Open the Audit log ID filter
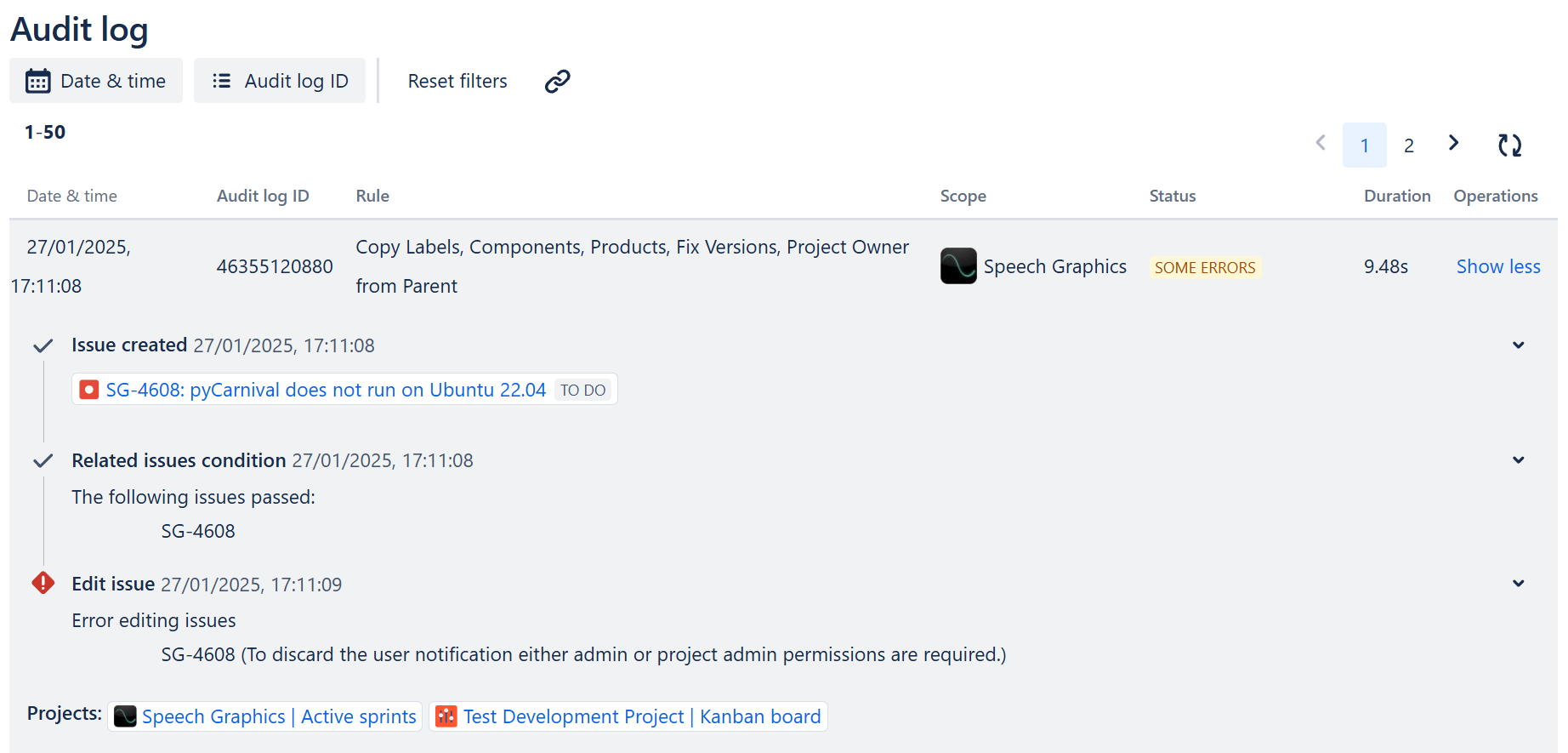This screenshot has height=753, width=1568. [x=280, y=81]
